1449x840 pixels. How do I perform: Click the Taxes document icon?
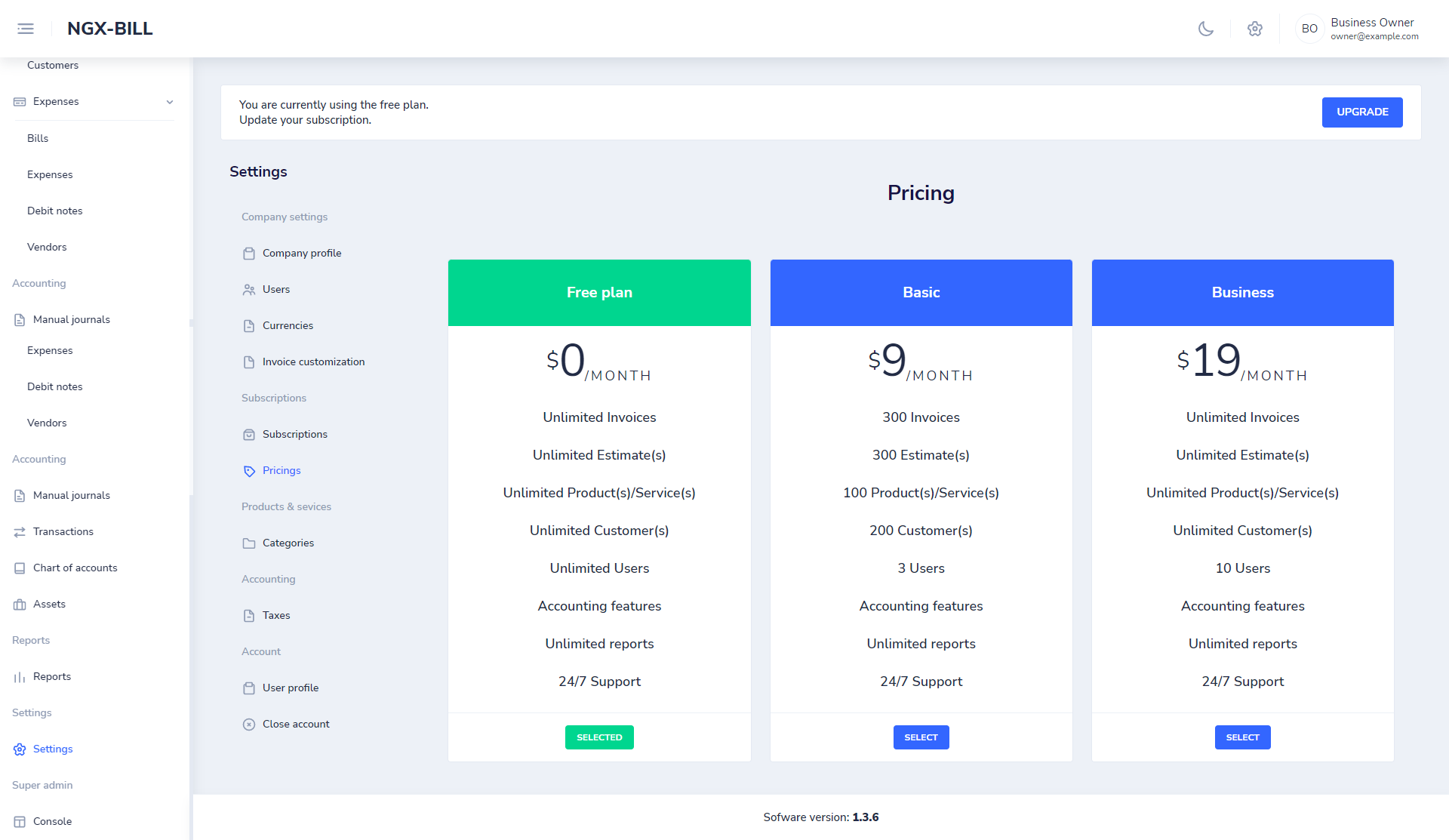pos(250,615)
